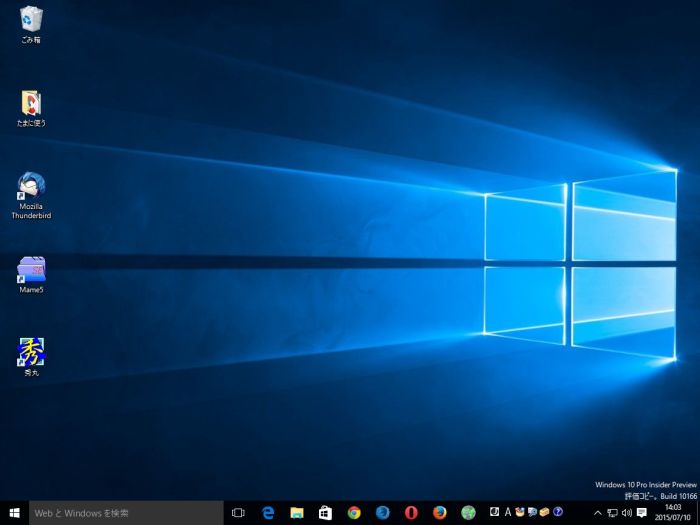Open the ごみ箱 recycle bin desktop icon
The width and height of the screenshot is (700, 525).
coord(31,20)
